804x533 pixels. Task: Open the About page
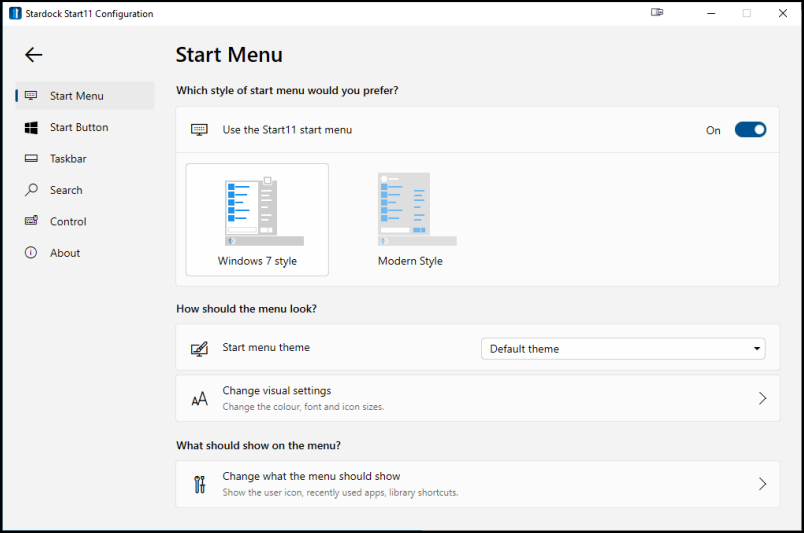pyautogui.click(x=85, y=253)
